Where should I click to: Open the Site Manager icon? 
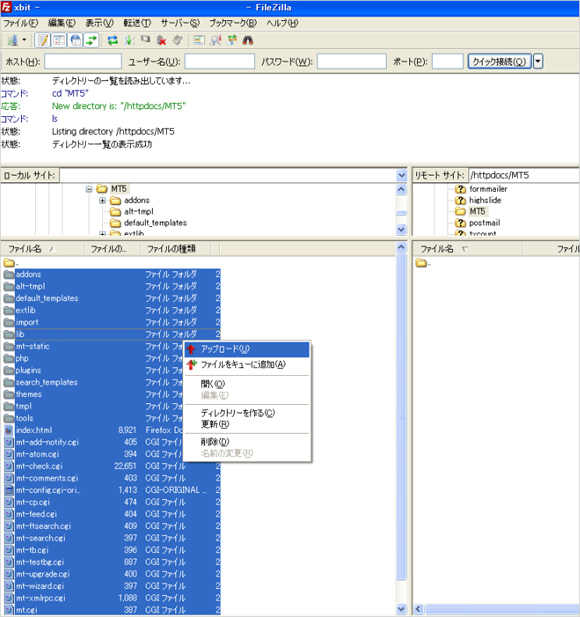coord(13,40)
